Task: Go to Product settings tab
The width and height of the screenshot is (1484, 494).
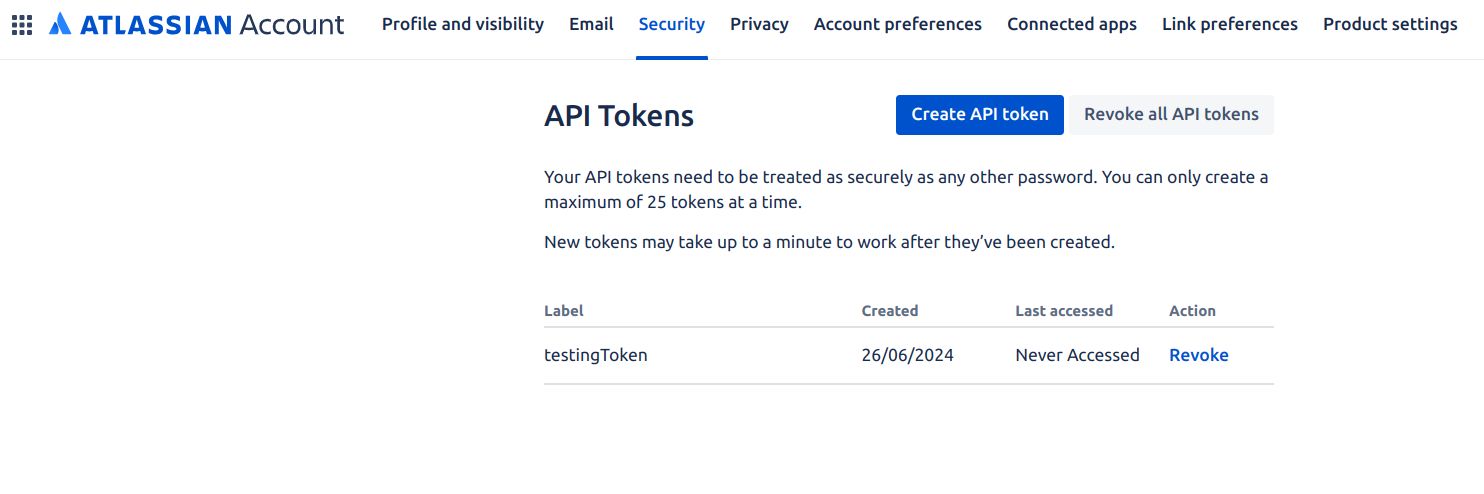Action: click(1390, 24)
